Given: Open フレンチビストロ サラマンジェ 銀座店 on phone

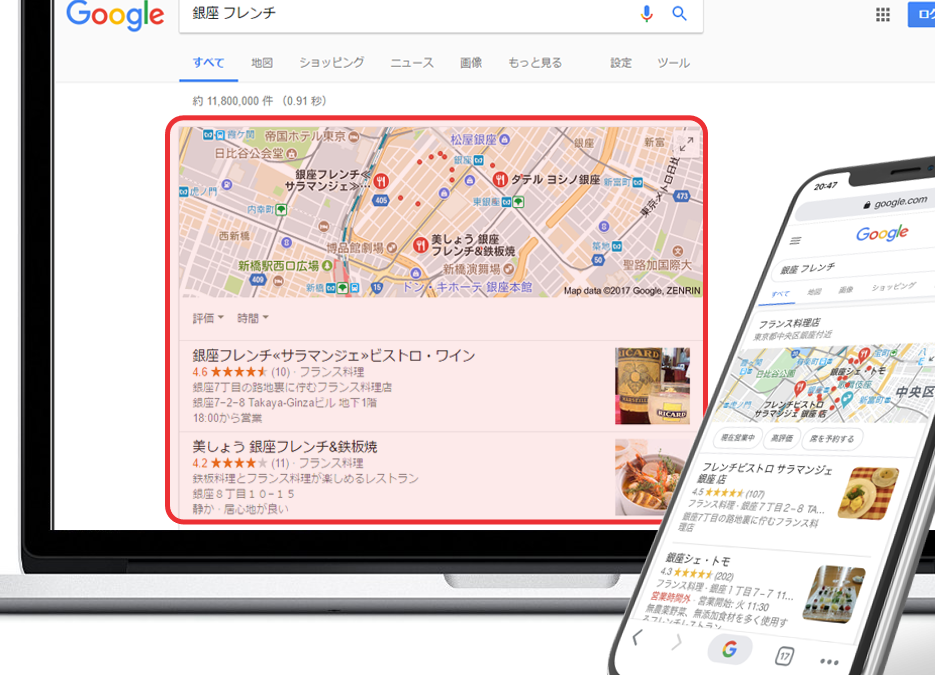Looking at the screenshot, I should (765, 473).
